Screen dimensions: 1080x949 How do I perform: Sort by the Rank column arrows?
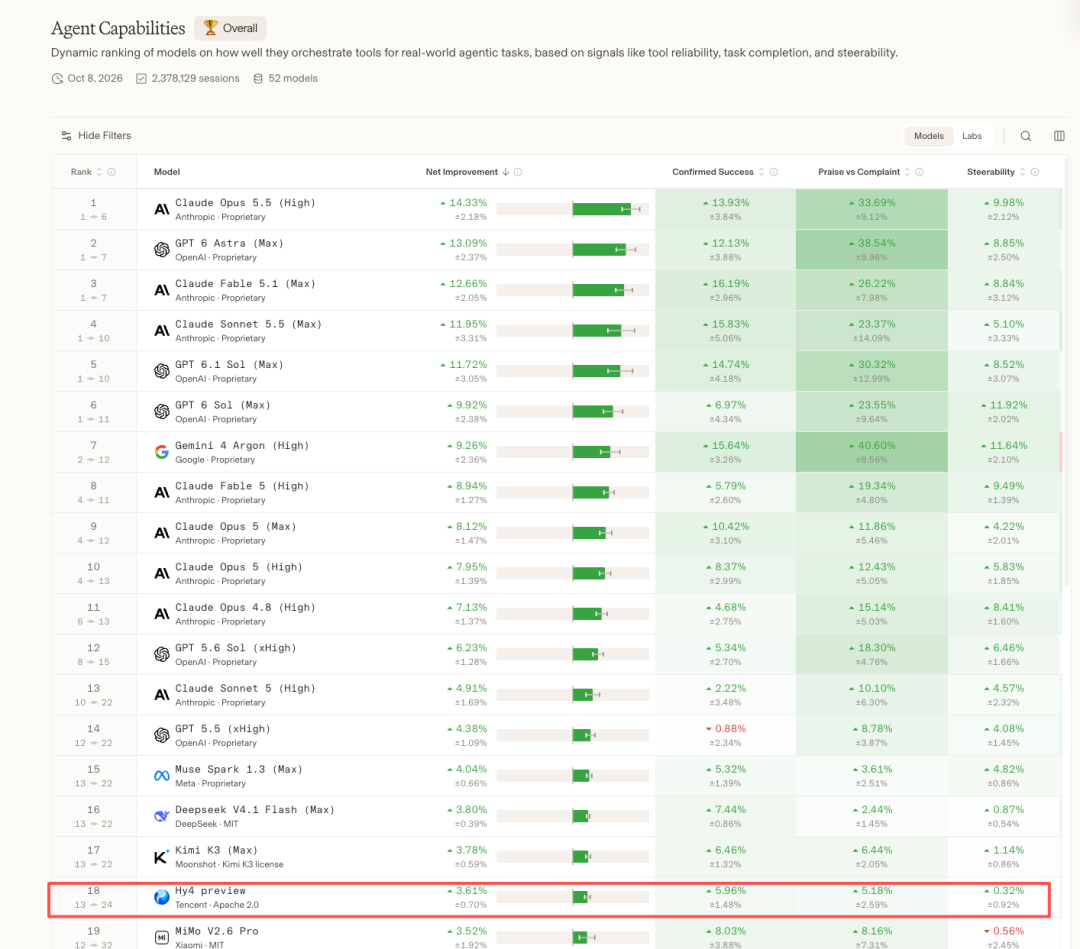99,172
